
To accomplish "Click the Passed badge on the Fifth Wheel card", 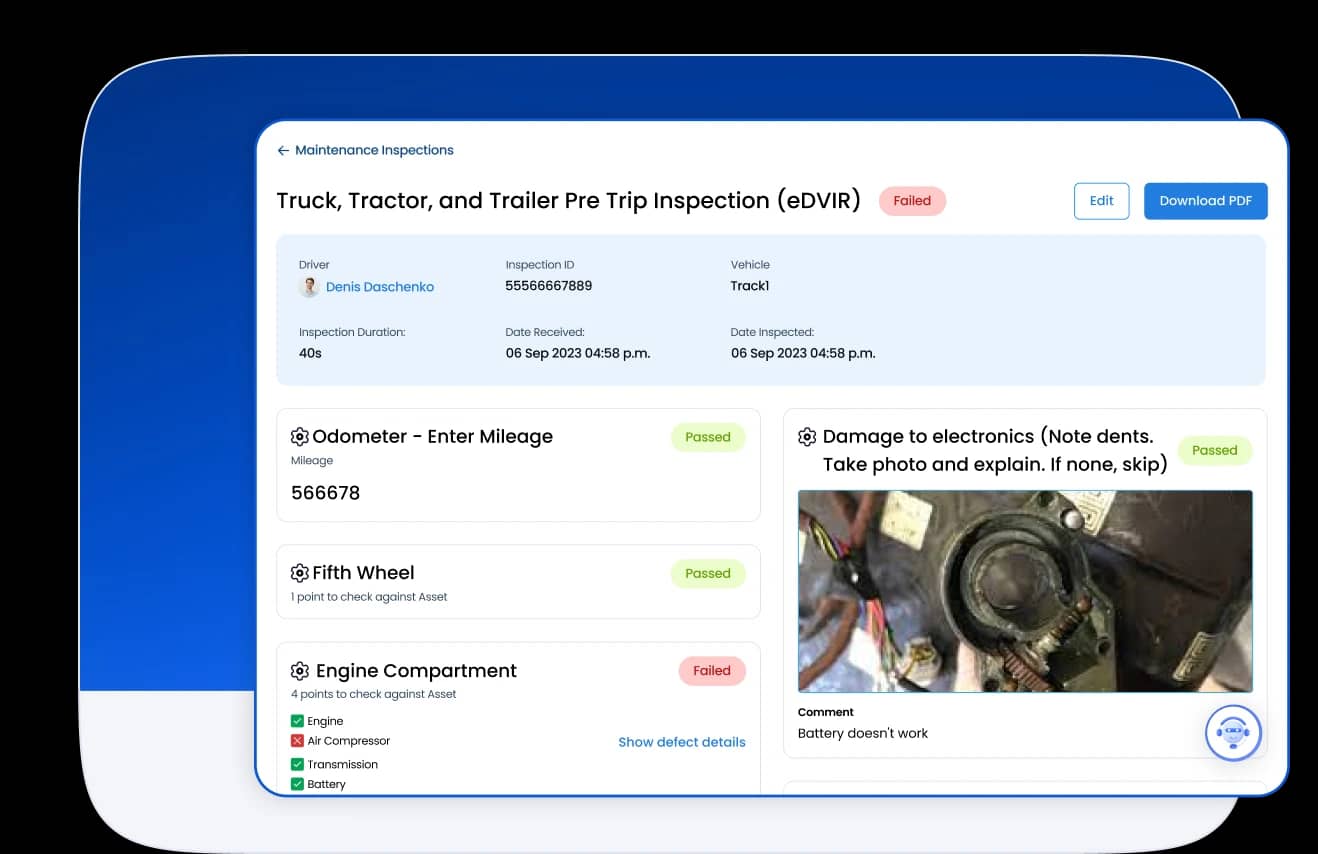I will [x=708, y=573].
